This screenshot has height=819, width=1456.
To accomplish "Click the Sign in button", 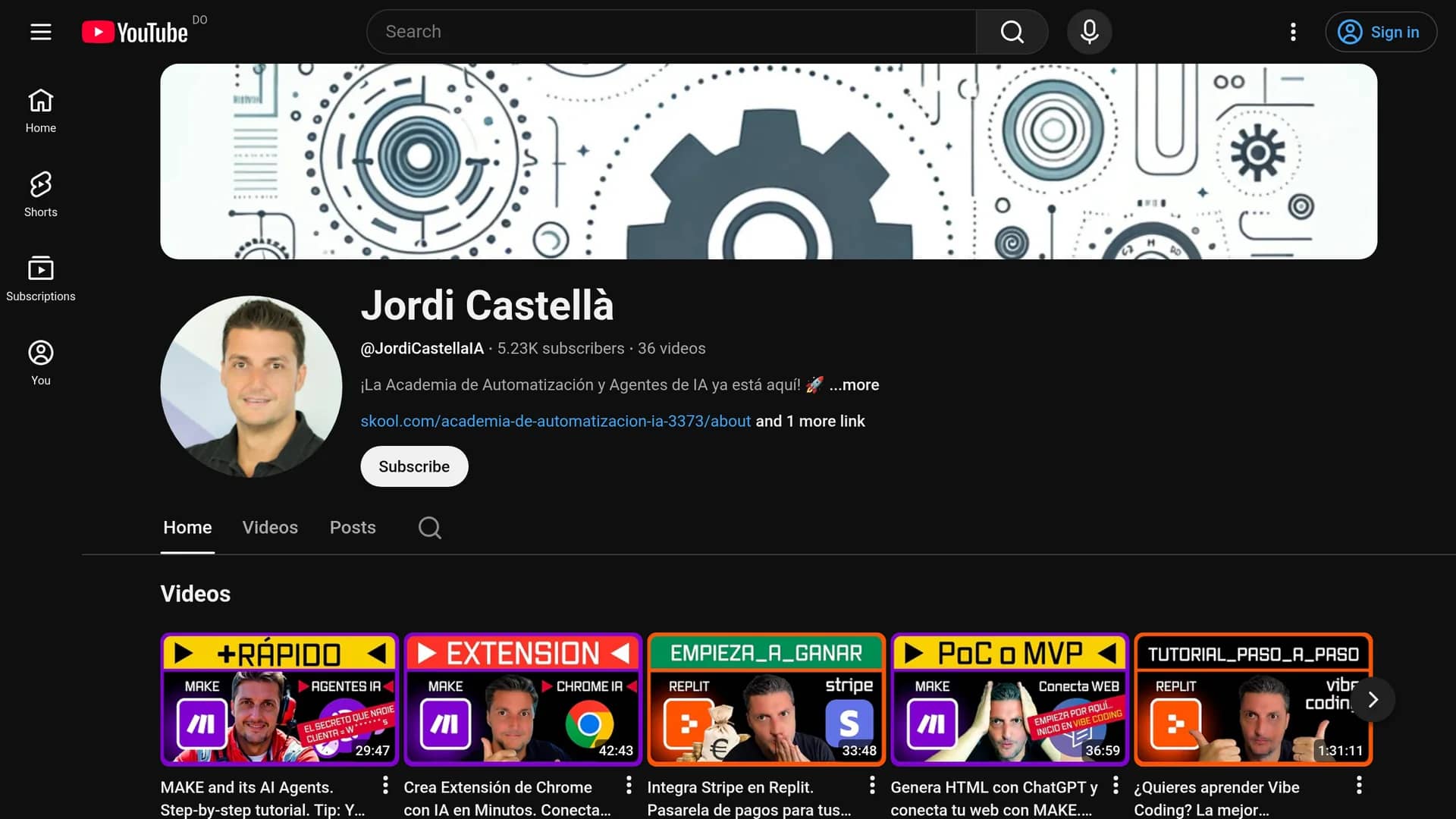I will [1380, 32].
